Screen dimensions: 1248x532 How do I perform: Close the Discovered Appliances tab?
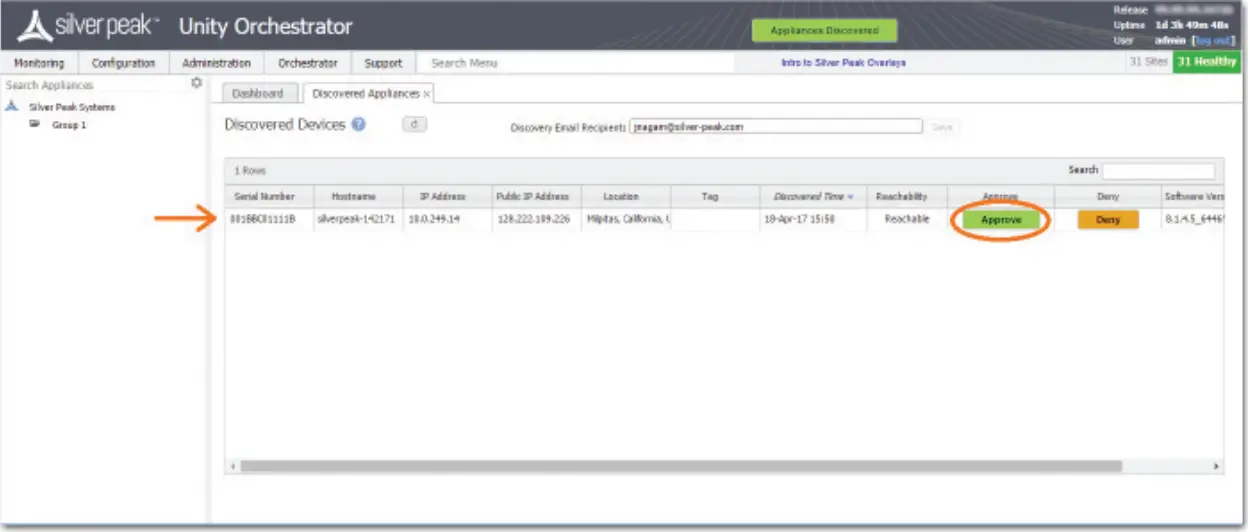[x=427, y=94]
